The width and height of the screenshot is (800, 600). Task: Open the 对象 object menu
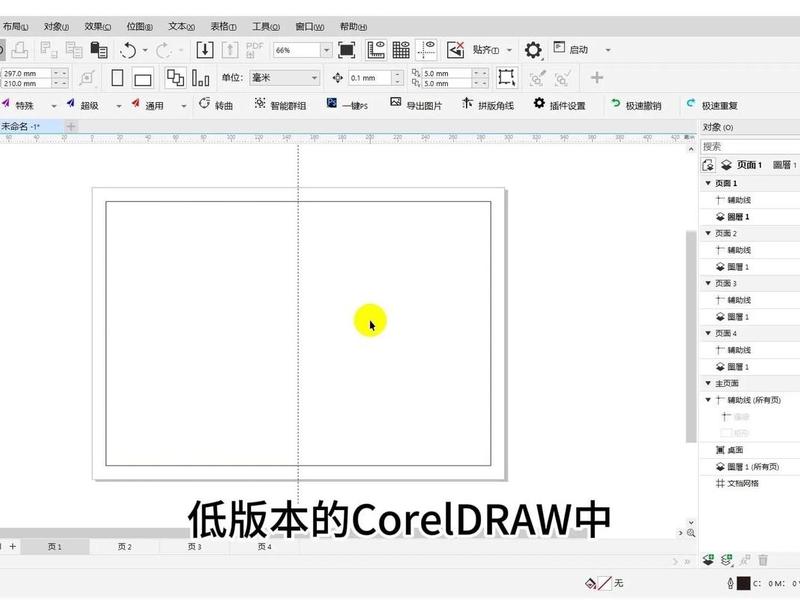(56, 27)
